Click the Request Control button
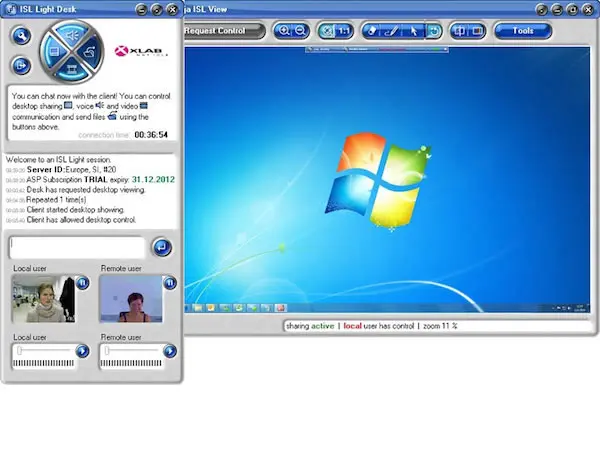Image resolution: width=600 pixels, height=450 pixels. (222, 31)
